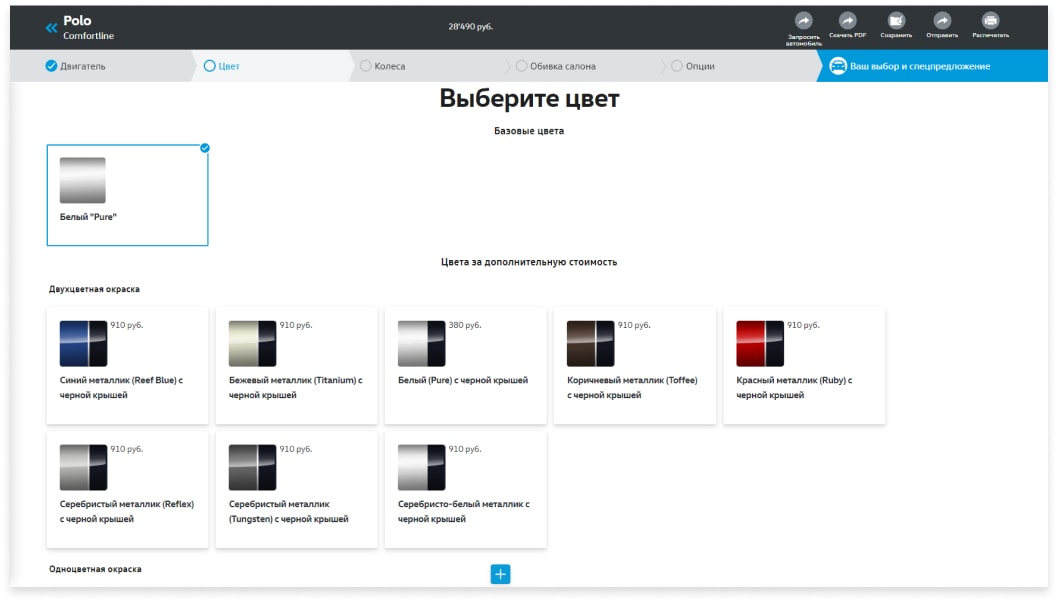Viewport: 1058px width, 602px height.
Task: Click the Выберите цвет page title
Action: point(529,99)
